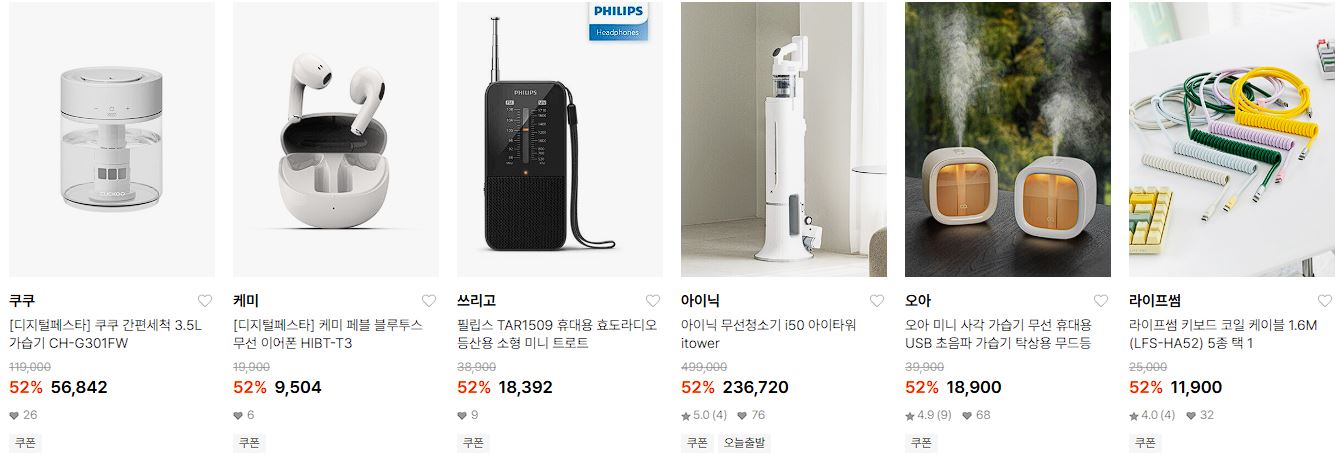Click heart icon beside 라이프썸 brand name
Image resolution: width=1341 pixels, height=468 pixels.
(x=1325, y=301)
